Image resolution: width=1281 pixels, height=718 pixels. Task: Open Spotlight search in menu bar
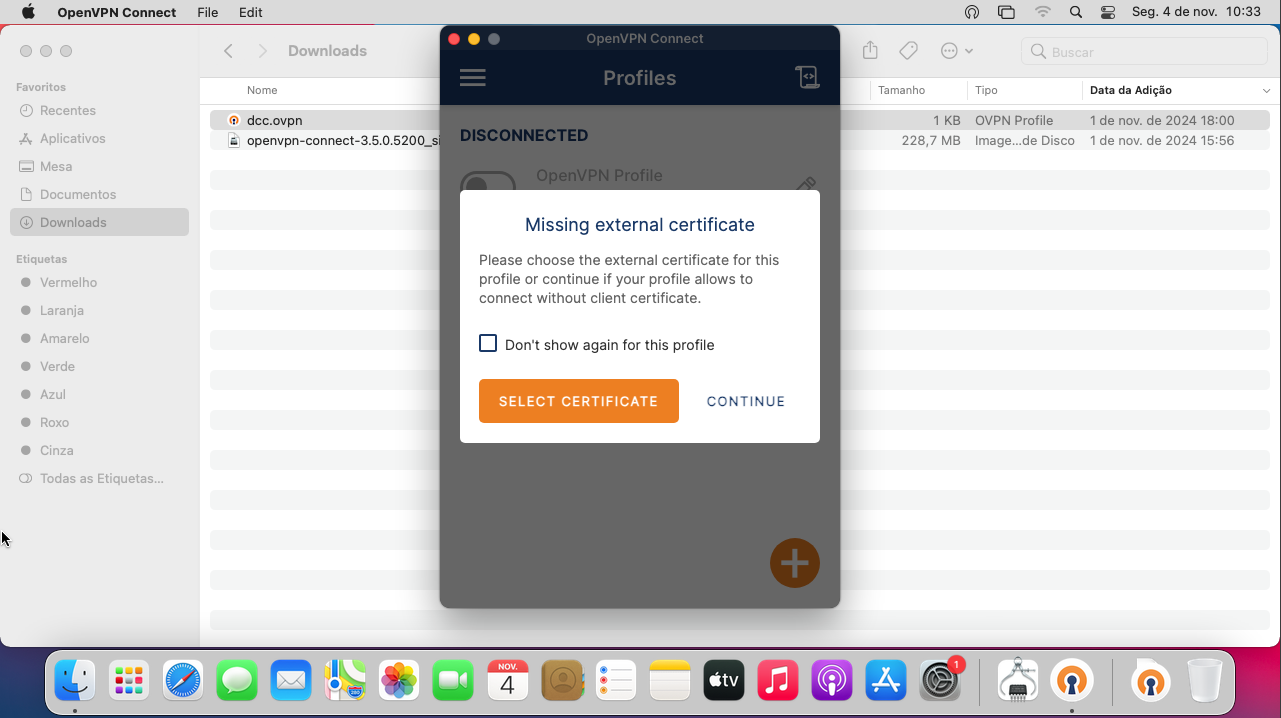click(x=1076, y=12)
